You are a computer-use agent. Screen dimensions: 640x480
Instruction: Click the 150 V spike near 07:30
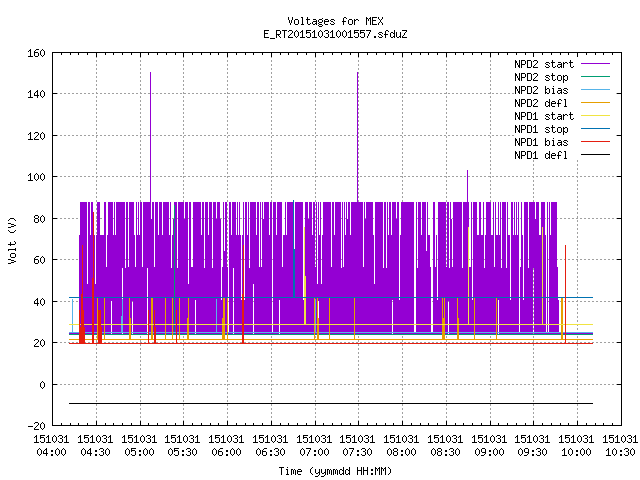[x=358, y=137]
